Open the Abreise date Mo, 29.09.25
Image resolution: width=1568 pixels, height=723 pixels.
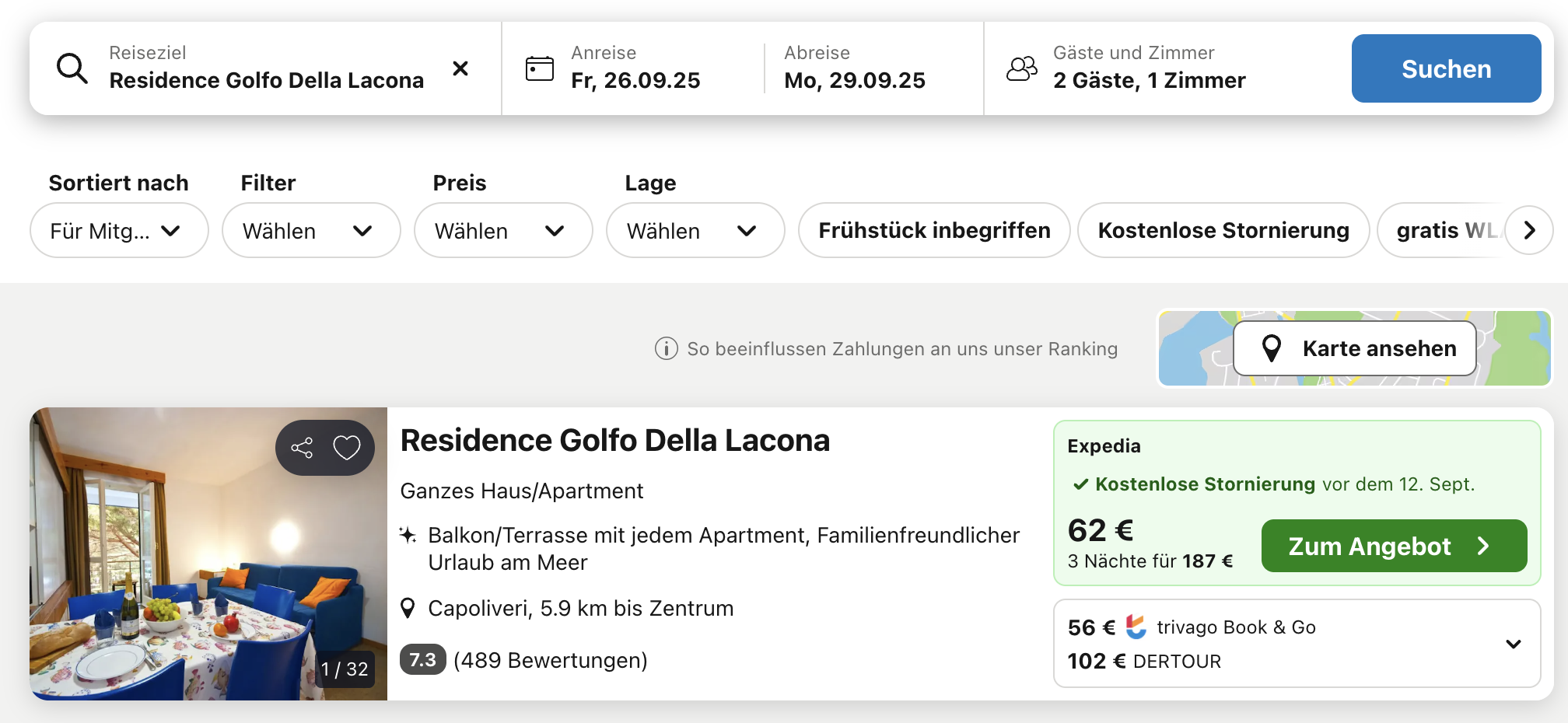click(x=855, y=68)
